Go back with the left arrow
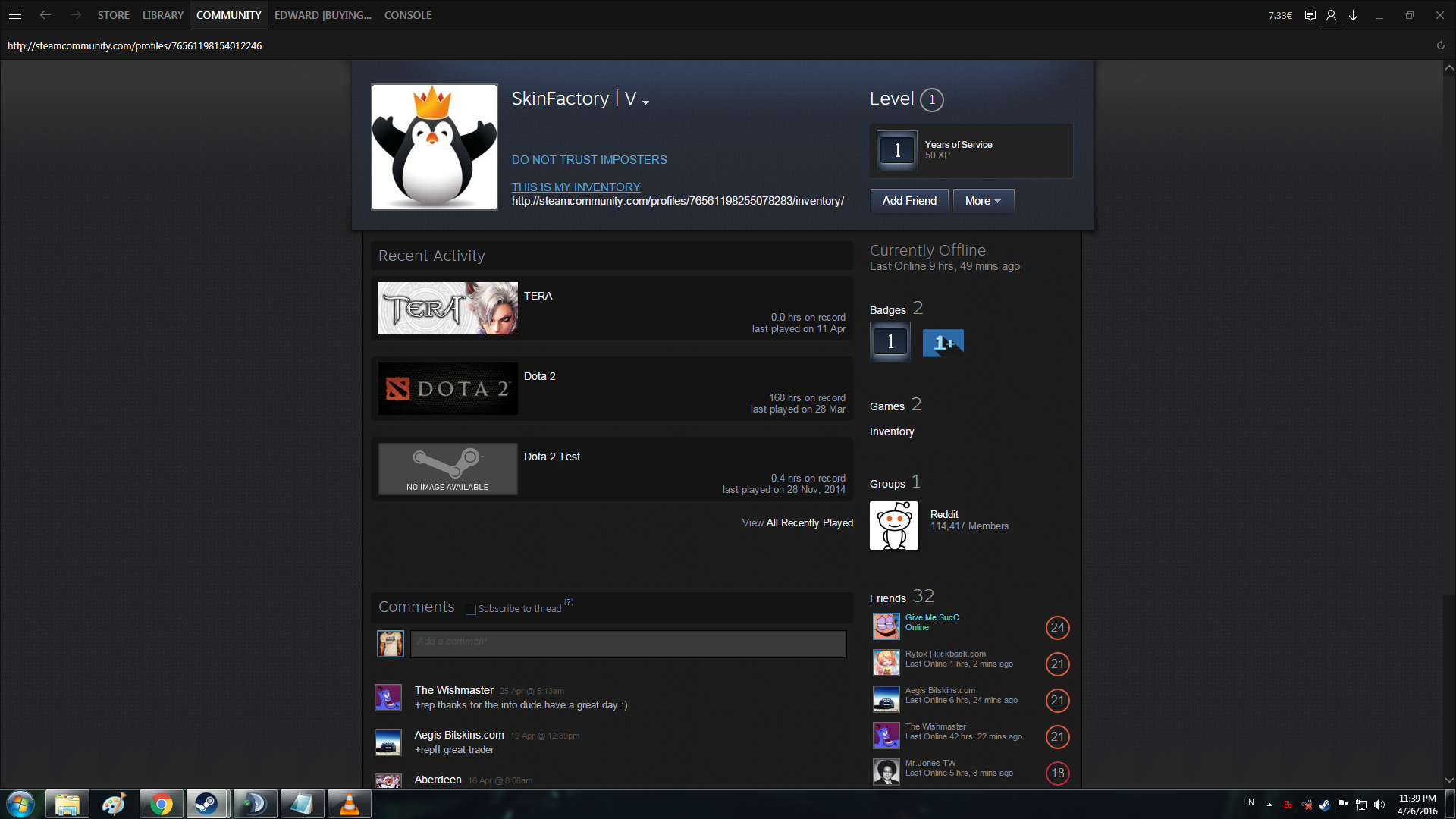 point(45,15)
